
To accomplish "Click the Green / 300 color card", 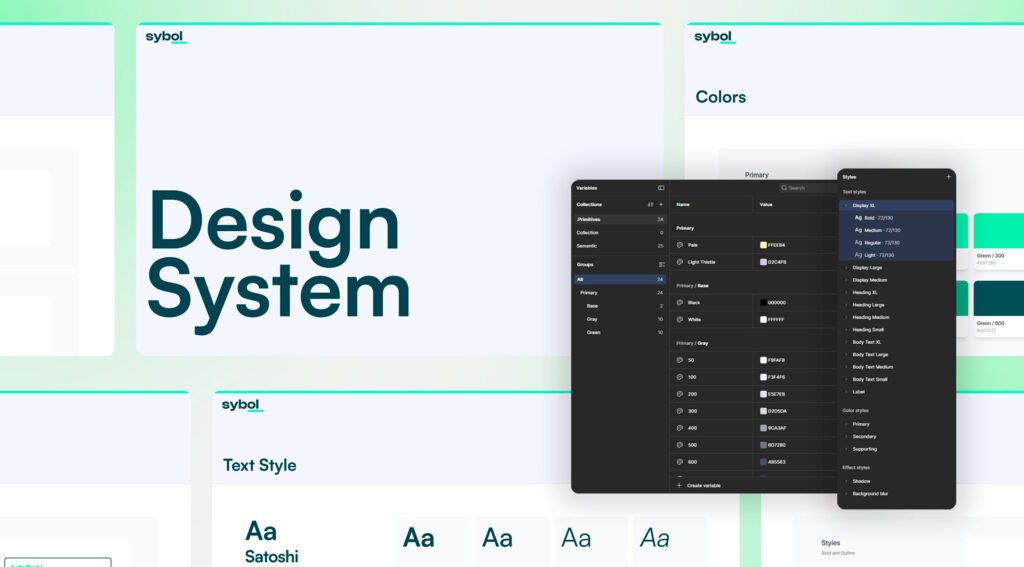I will (999, 240).
